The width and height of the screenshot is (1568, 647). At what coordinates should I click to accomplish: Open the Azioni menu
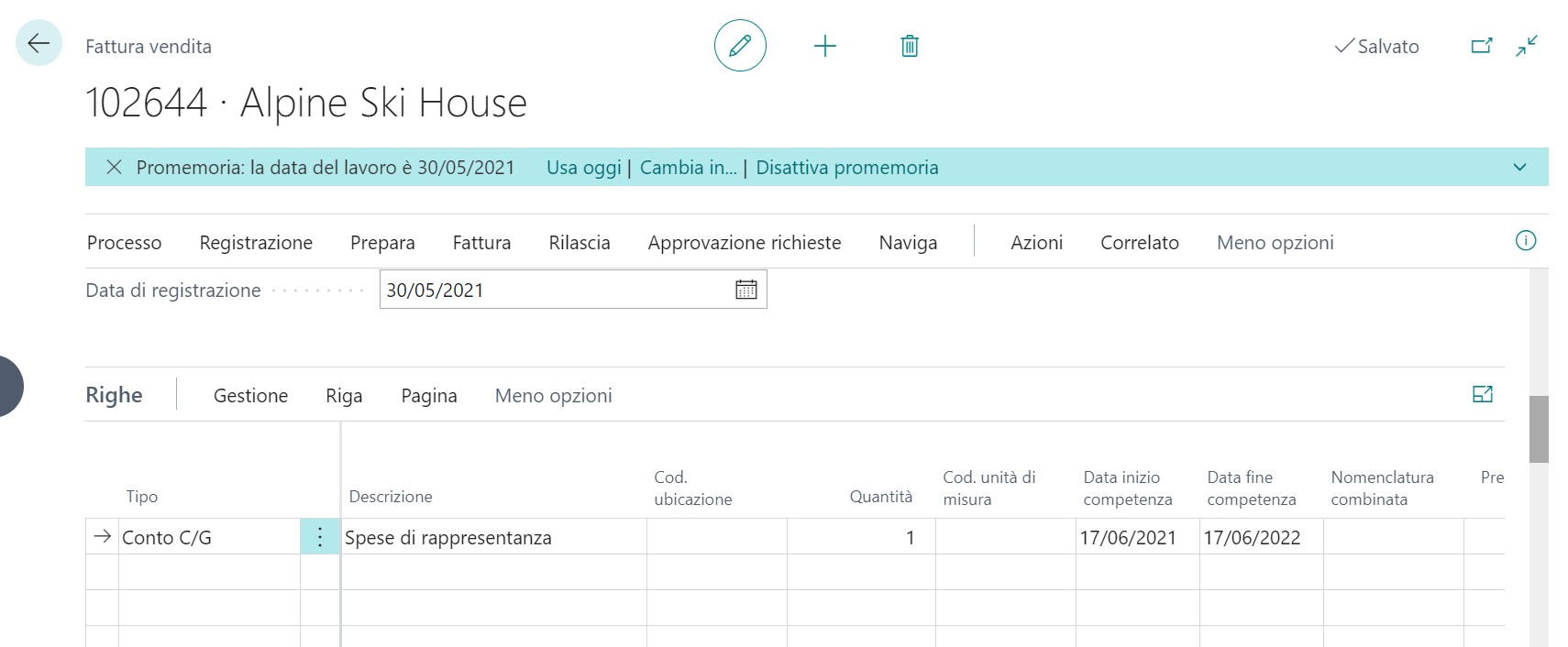[1036, 243]
